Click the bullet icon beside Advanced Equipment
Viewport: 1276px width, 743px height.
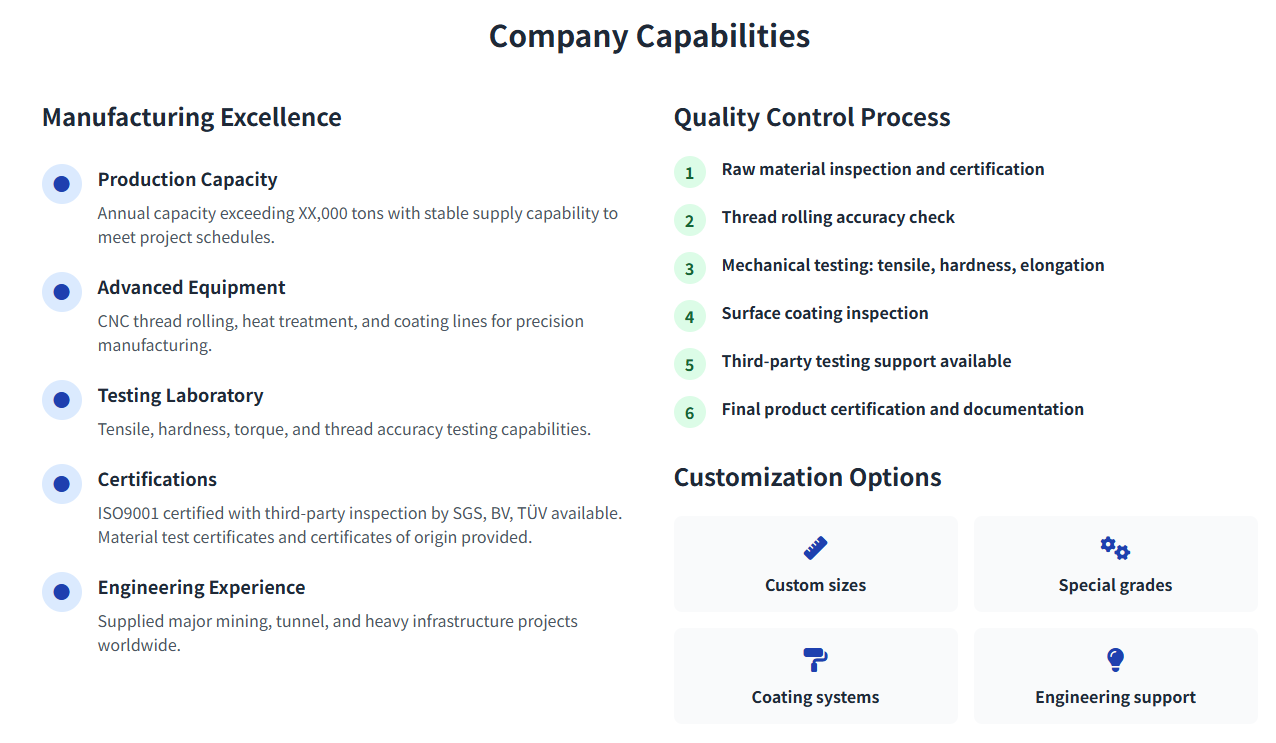61,292
